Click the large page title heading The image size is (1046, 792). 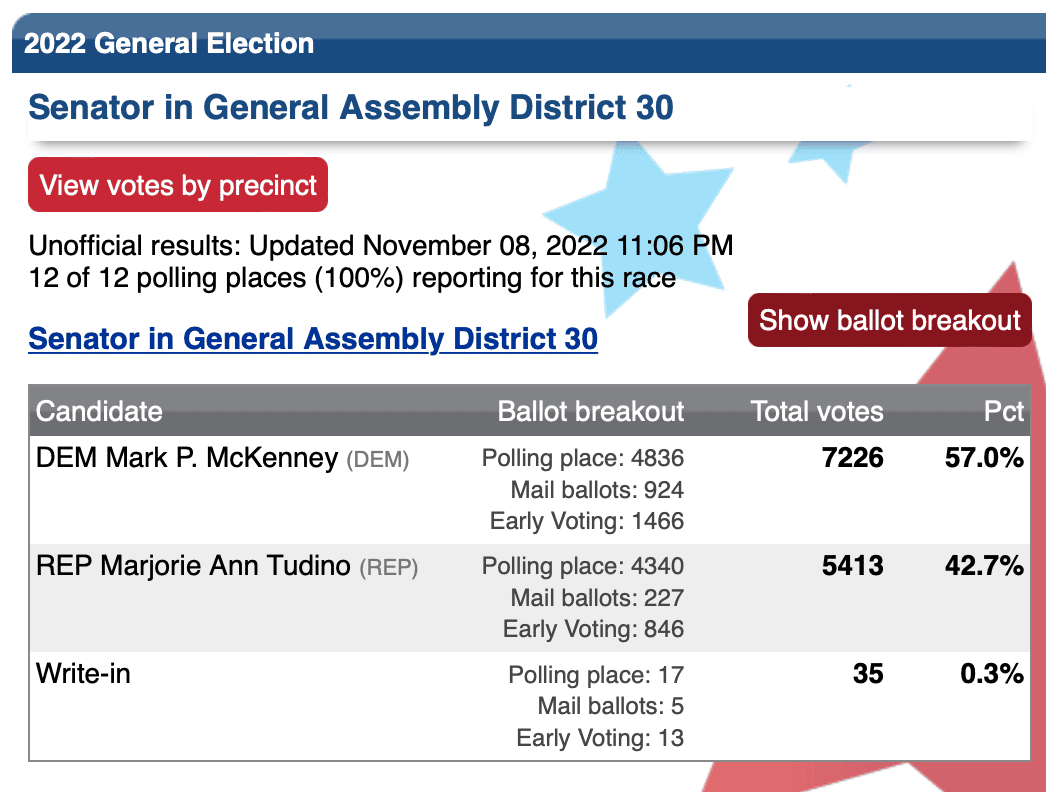coord(351,107)
